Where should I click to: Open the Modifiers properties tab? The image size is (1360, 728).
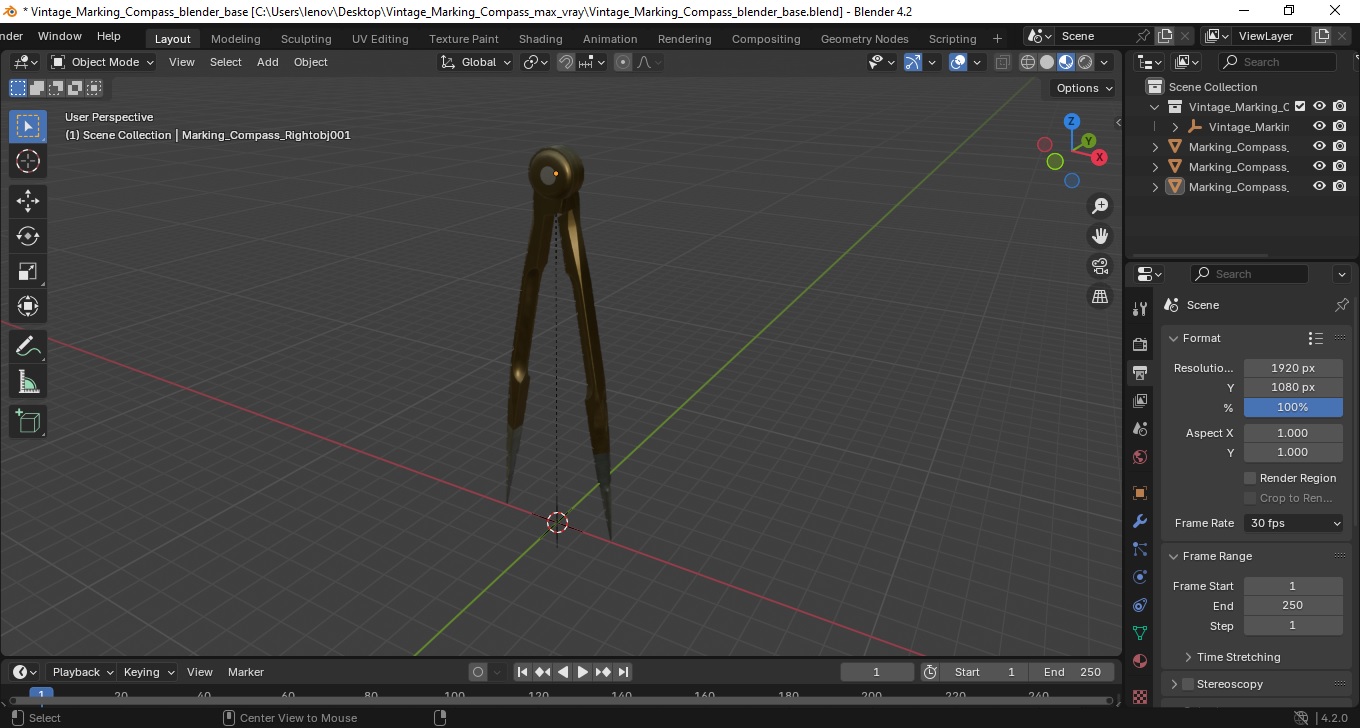click(x=1139, y=521)
